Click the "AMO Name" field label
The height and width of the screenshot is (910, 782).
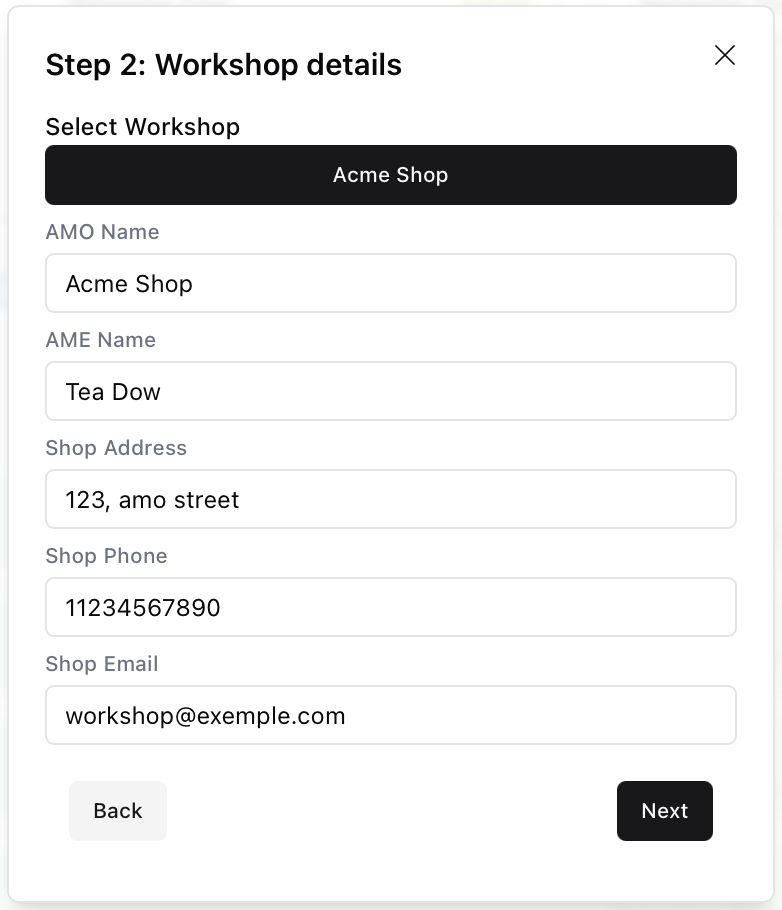pos(102,232)
